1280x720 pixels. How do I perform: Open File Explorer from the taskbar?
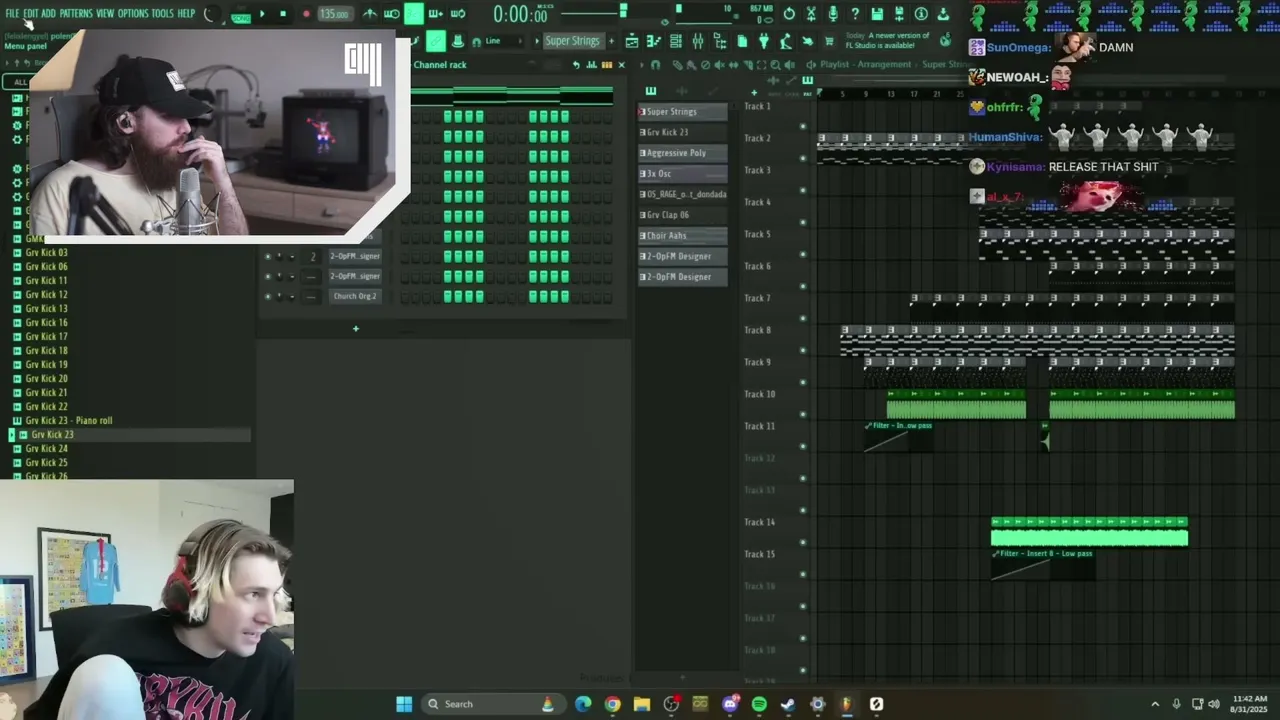point(642,704)
